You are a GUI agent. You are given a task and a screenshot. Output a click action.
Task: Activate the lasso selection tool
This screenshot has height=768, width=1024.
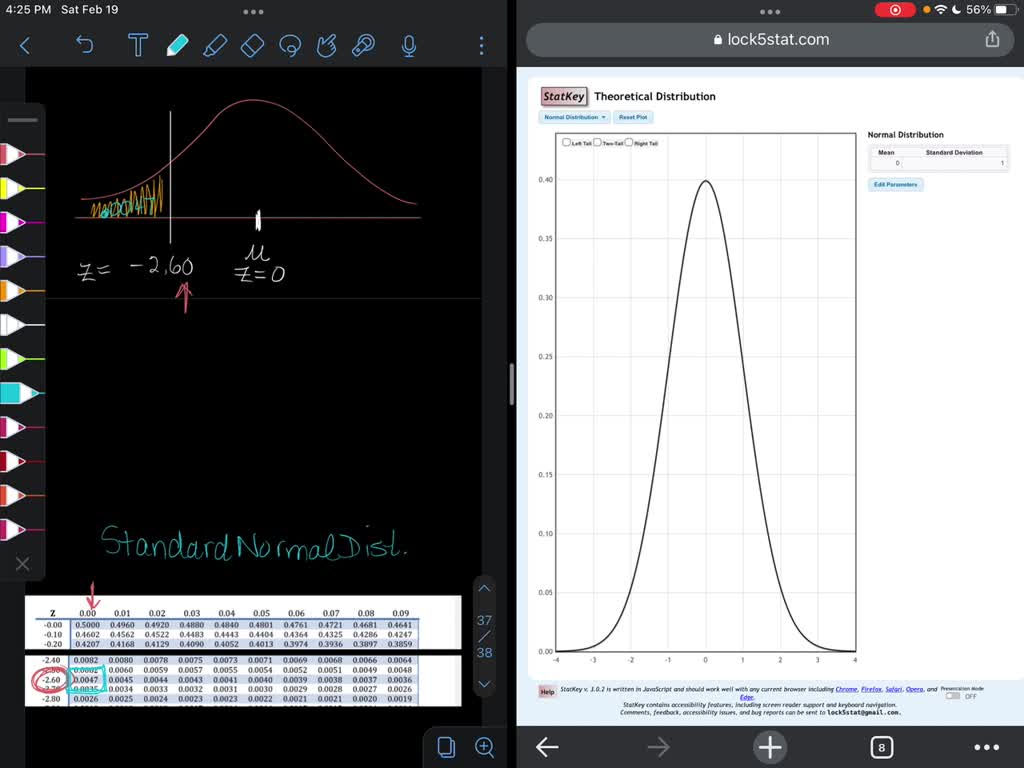pos(290,44)
